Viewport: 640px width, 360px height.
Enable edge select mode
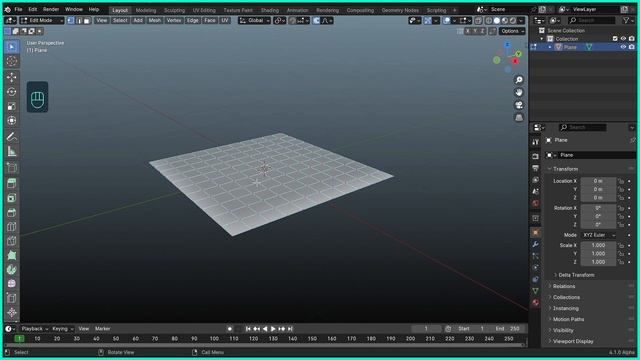click(79, 20)
